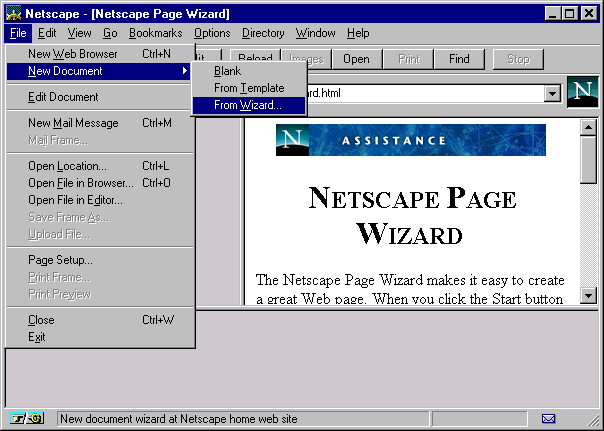Screen dimensions: 604x431
Task: Select Open Location... menu entry
Action: click(100, 166)
